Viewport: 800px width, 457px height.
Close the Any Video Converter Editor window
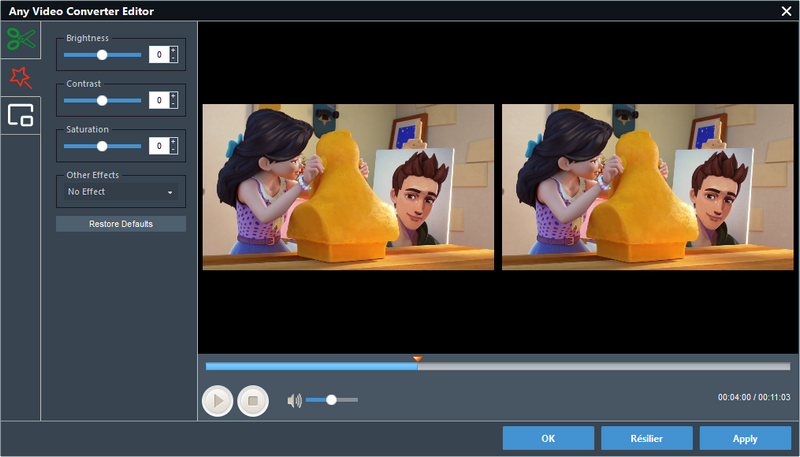pos(786,11)
